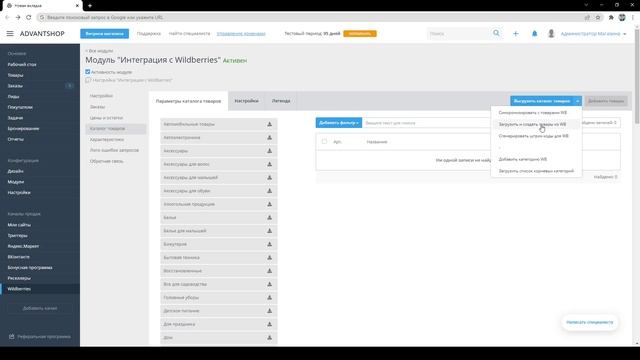Image resolution: width=640 pixels, height=360 pixels.
Task: Toggle select-all checkbox in products table header
Action: click(324, 142)
